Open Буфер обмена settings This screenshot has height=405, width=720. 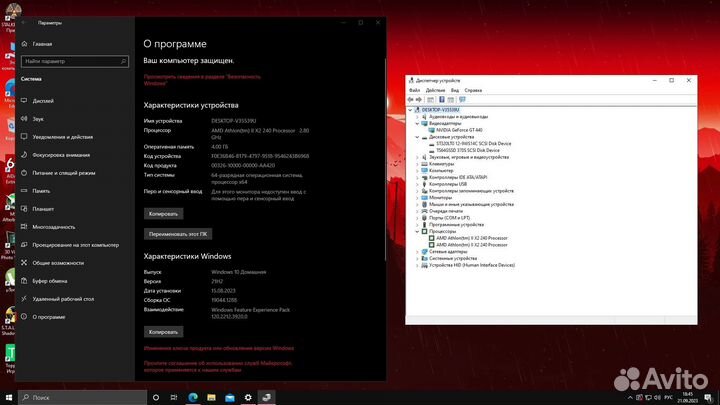(50, 281)
